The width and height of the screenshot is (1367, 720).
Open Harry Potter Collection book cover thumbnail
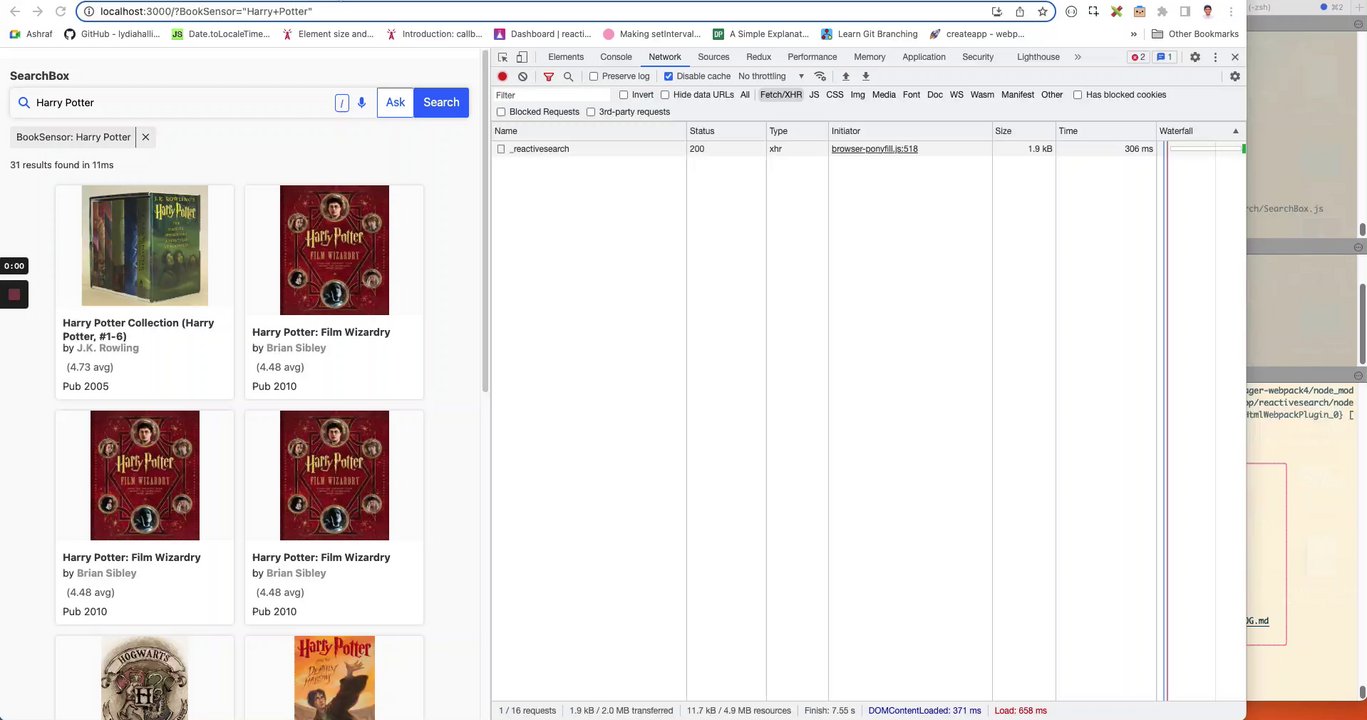[145, 245]
